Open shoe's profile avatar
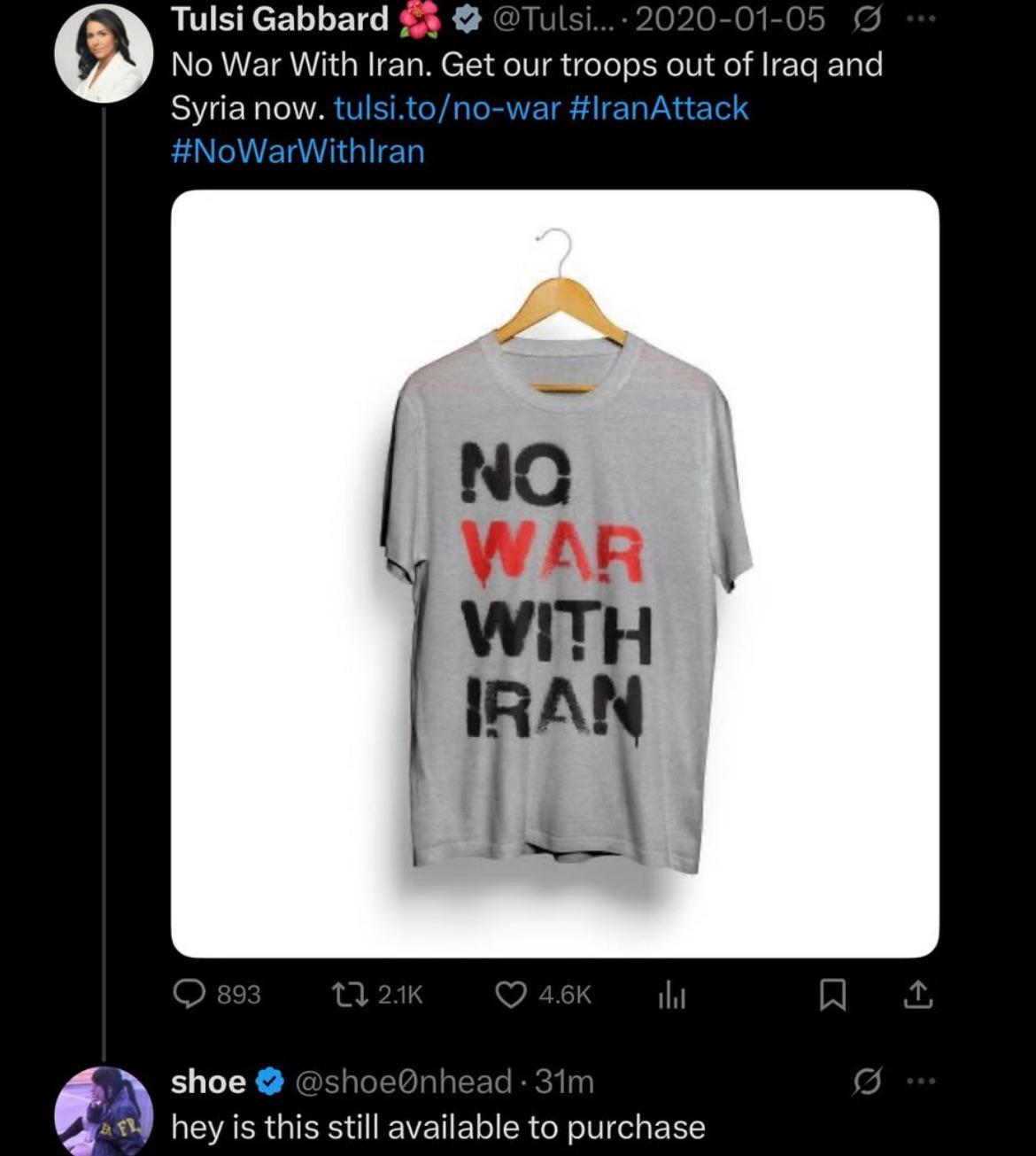Image resolution: width=1036 pixels, height=1156 pixels. [x=104, y=1112]
